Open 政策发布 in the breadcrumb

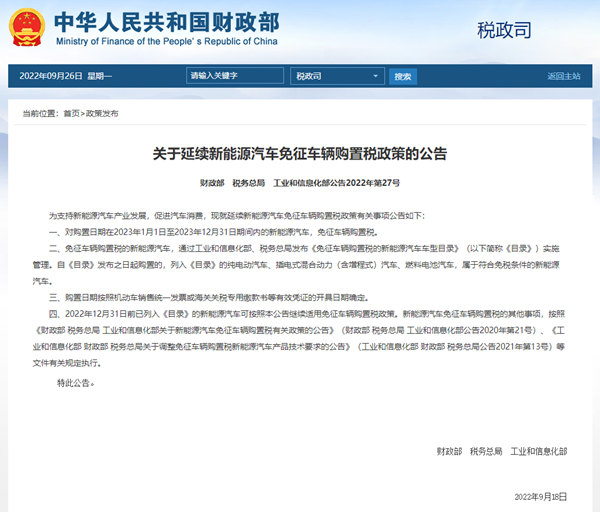tap(102, 113)
